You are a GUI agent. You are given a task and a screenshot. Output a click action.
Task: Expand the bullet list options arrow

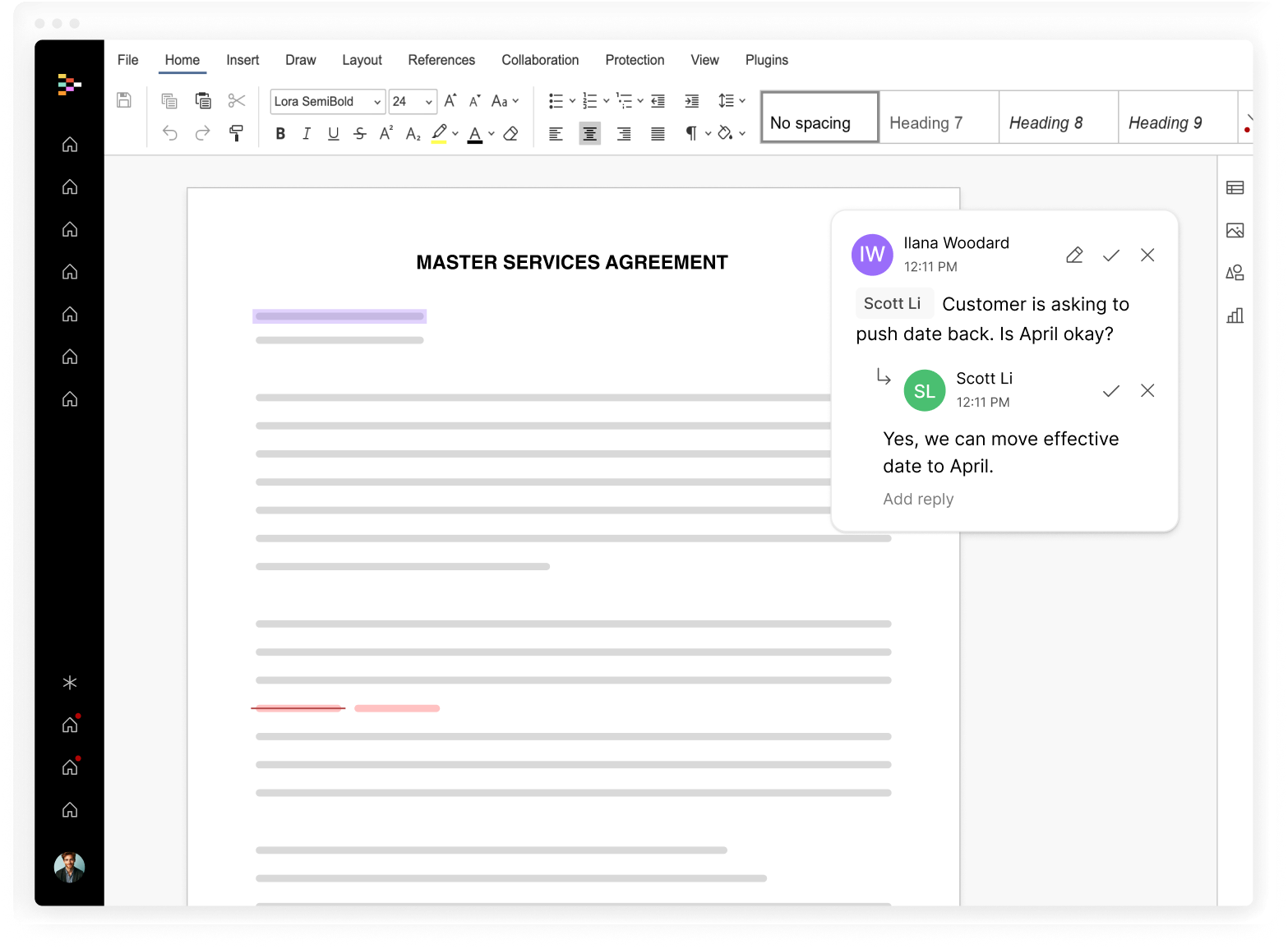coord(572,101)
